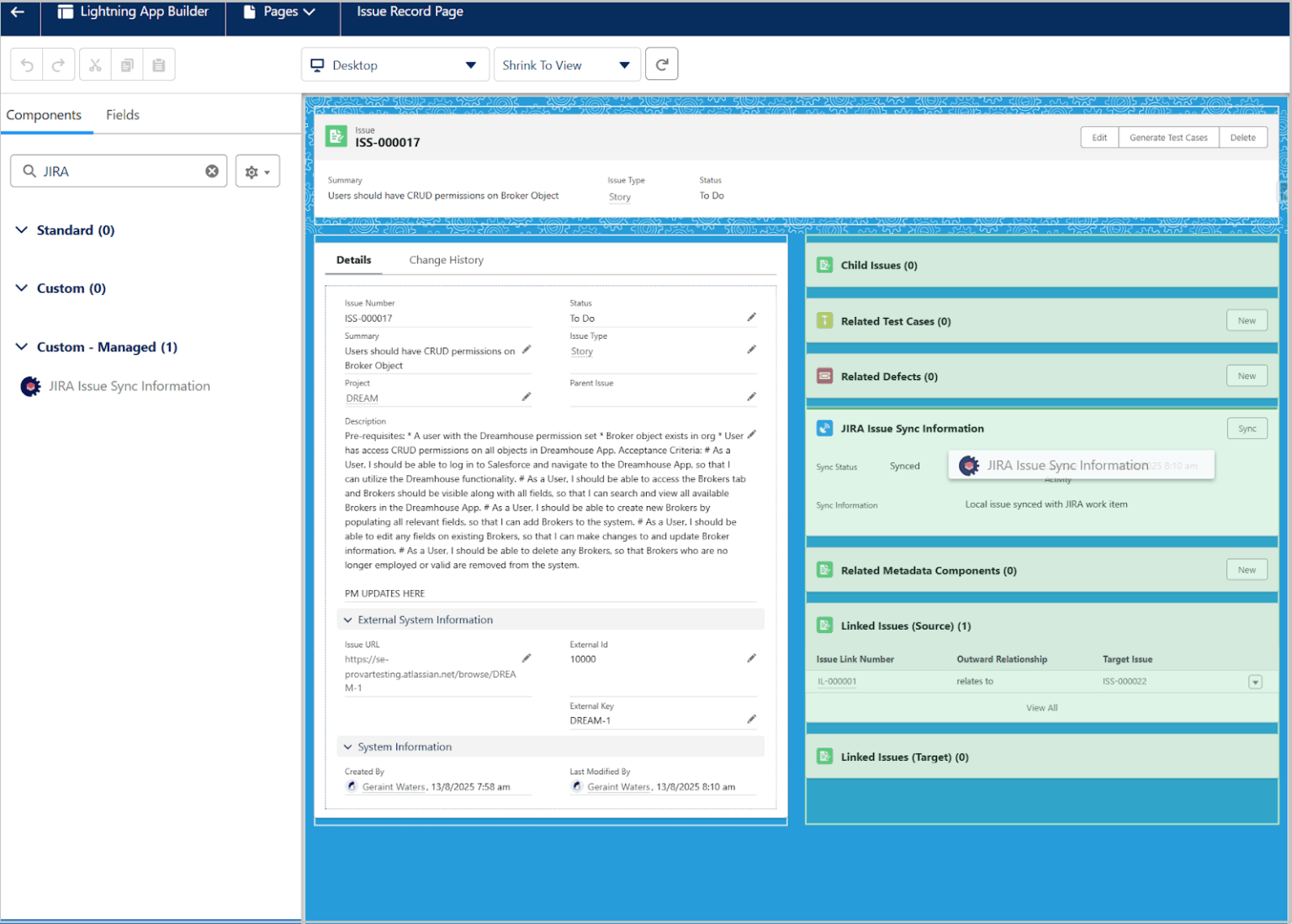Edit the External Key pencil icon

[x=751, y=719]
